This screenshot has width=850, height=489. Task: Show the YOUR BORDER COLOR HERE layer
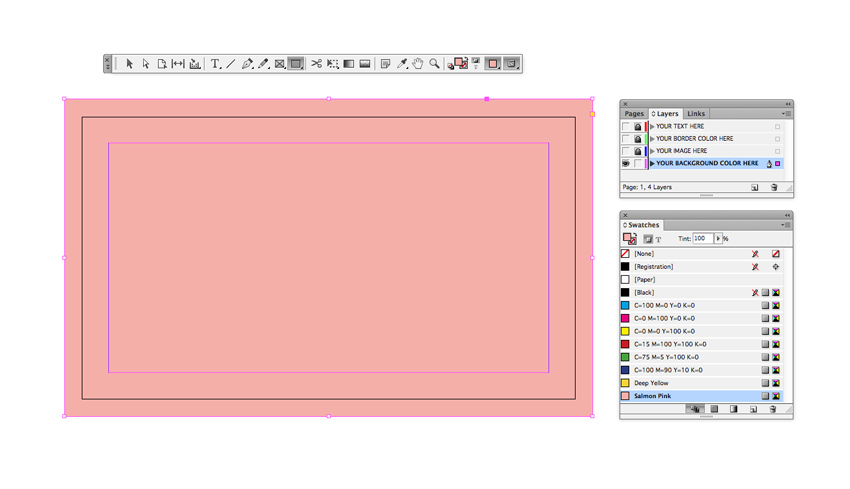(626, 139)
